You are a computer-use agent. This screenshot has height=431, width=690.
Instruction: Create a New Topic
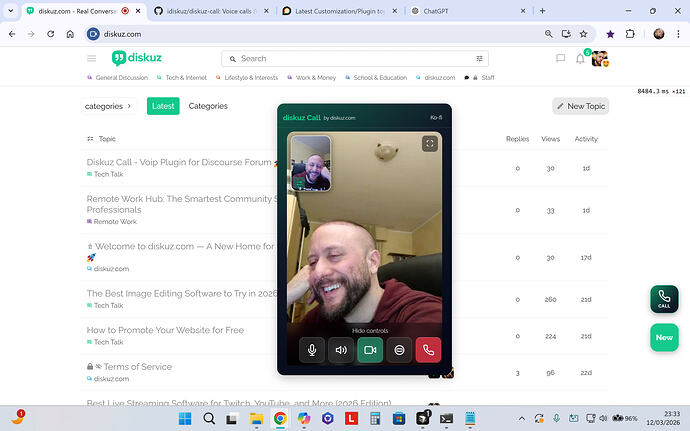580,106
